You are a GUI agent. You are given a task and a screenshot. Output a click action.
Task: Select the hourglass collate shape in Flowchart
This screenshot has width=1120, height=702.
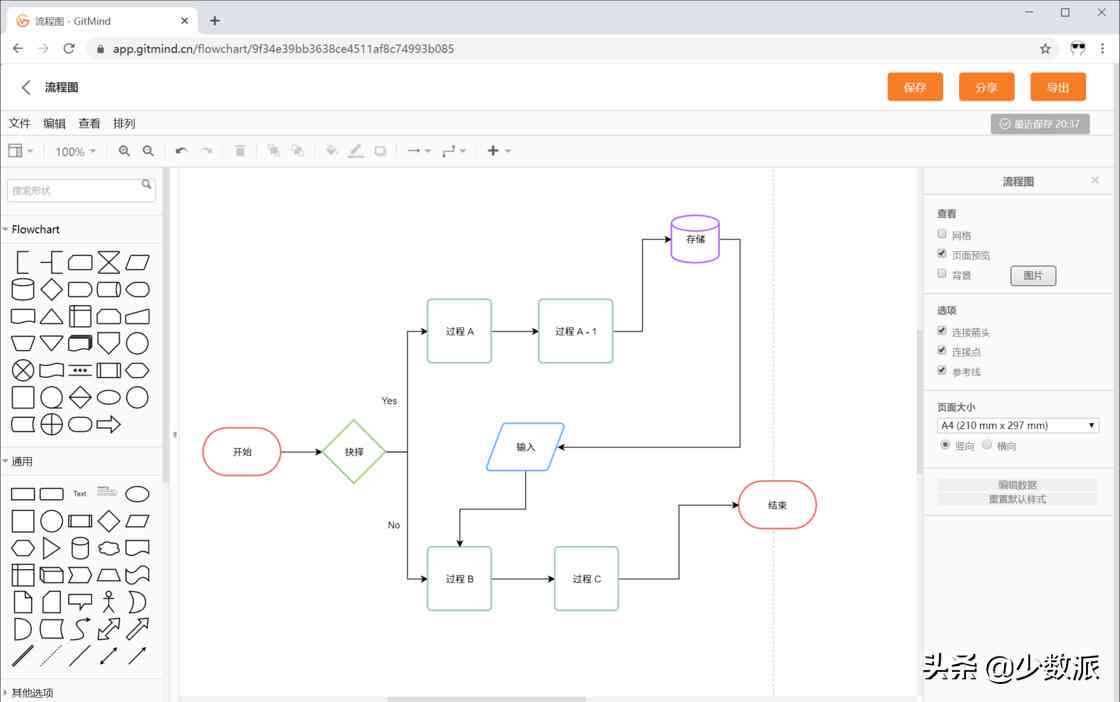click(109, 262)
